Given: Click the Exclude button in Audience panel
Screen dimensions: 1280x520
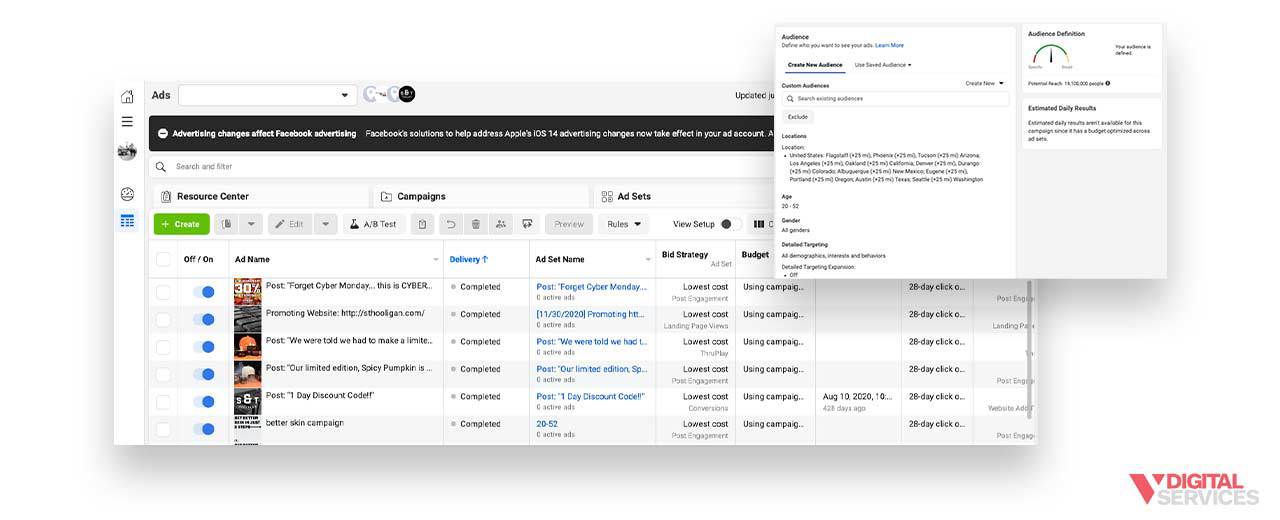Looking at the screenshot, I should point(797,117).
